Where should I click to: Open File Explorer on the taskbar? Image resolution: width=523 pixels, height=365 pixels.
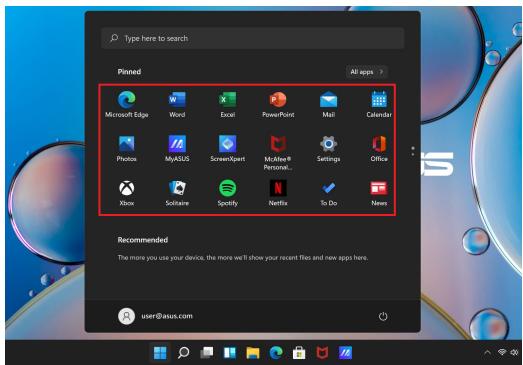point(253,353)
